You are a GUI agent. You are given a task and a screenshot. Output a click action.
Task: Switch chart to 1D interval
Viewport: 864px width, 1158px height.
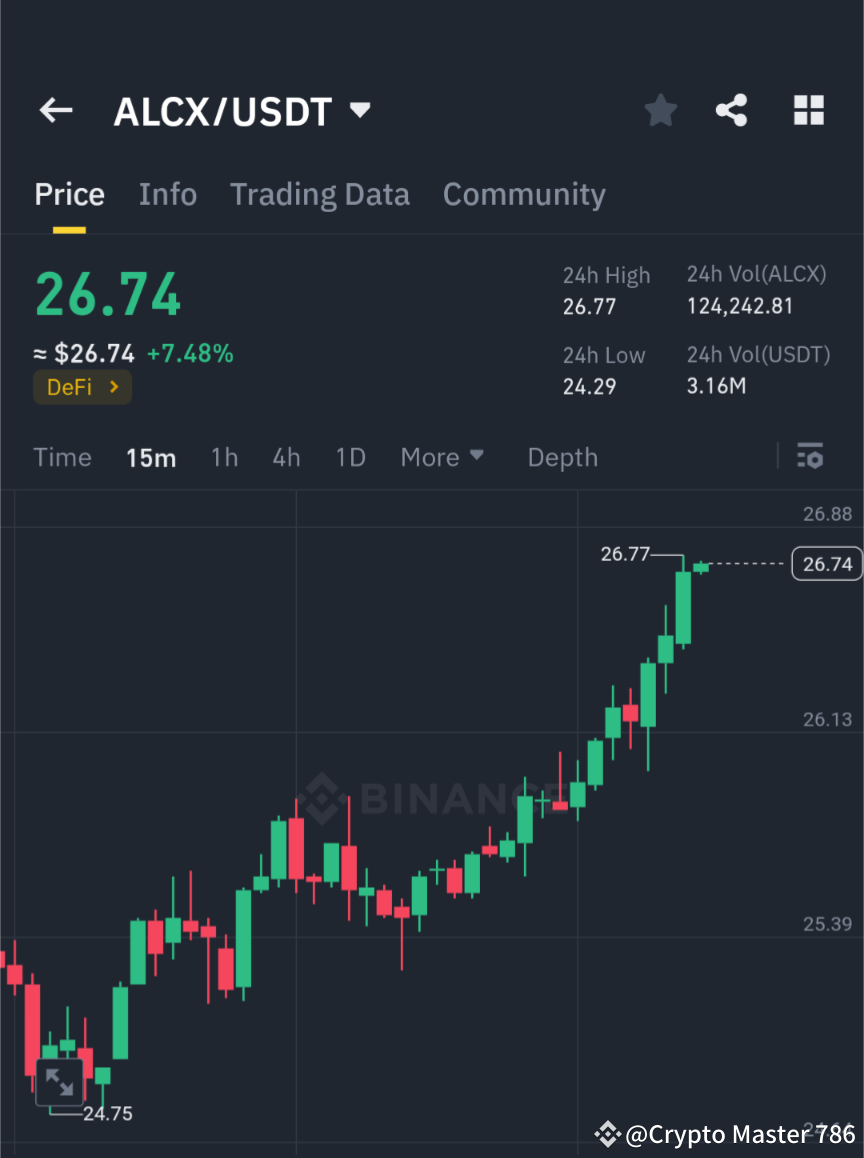pos(350,457)
